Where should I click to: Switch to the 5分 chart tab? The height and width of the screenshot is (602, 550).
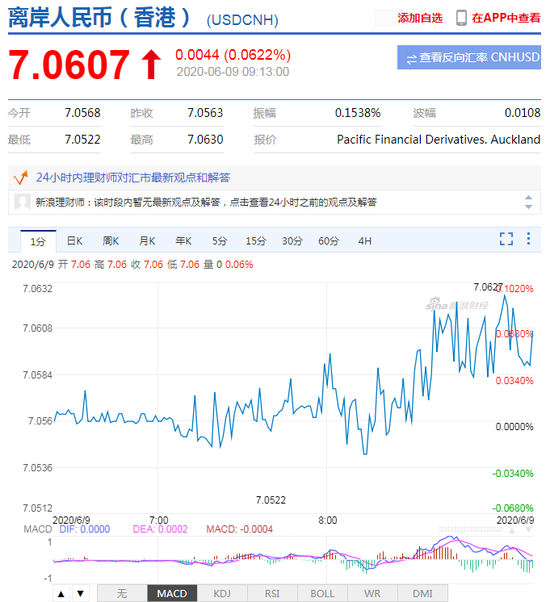click(220, 241)
